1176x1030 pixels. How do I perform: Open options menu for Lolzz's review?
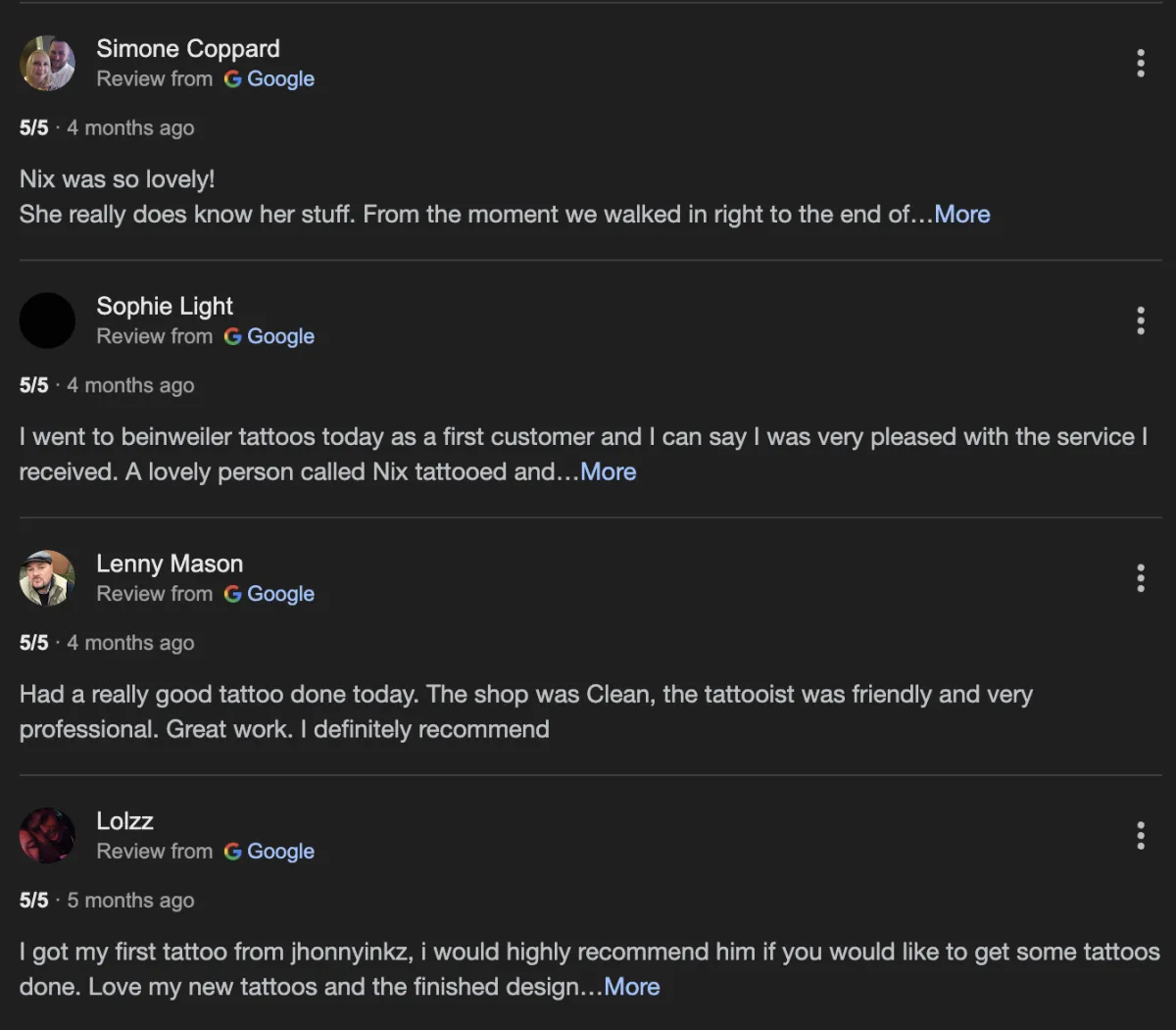point(1140,836)
